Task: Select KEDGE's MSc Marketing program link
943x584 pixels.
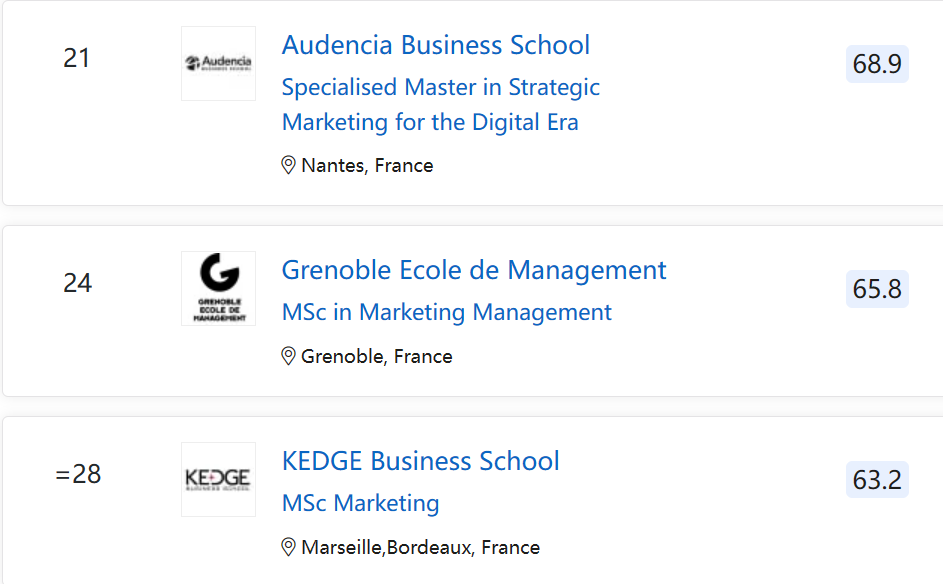Action: pos(360,503)
